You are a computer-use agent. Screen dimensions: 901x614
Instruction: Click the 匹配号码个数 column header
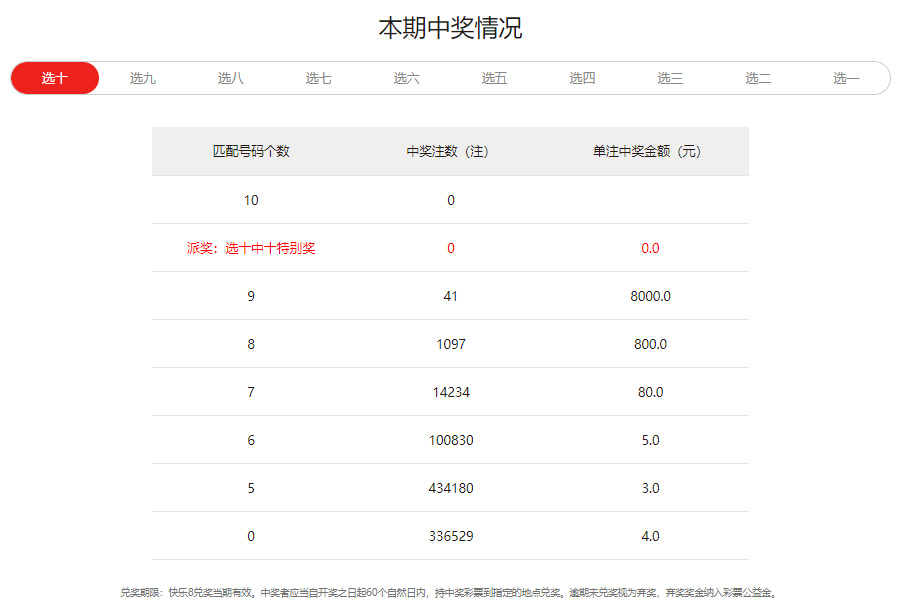pos(251,151)
